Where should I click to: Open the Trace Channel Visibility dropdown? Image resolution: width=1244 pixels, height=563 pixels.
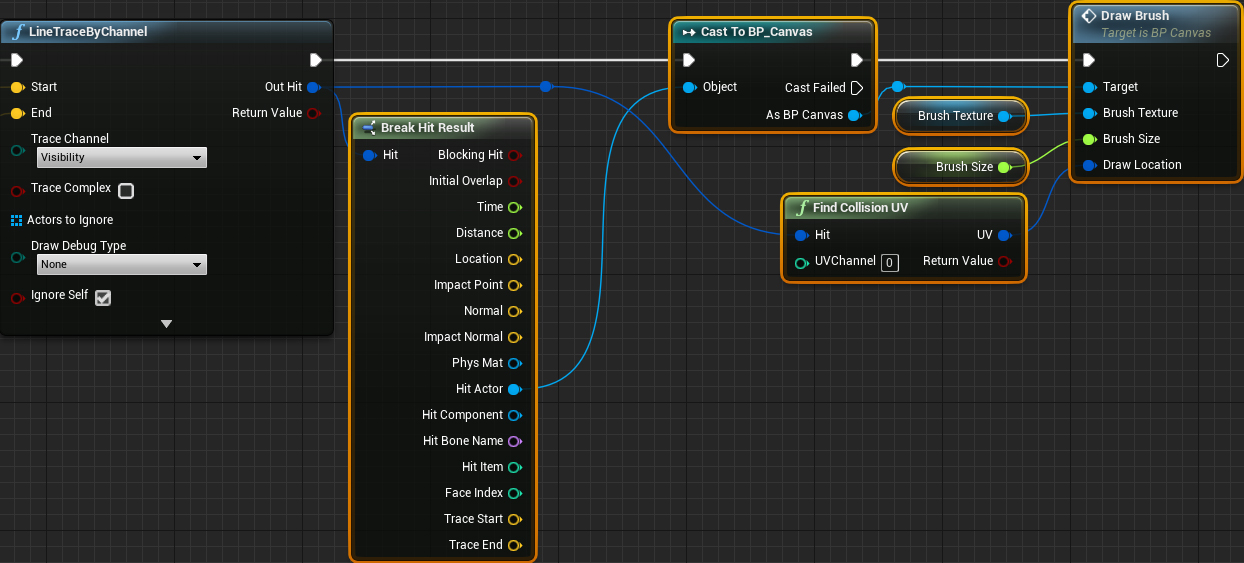click(x=121, y=157)
